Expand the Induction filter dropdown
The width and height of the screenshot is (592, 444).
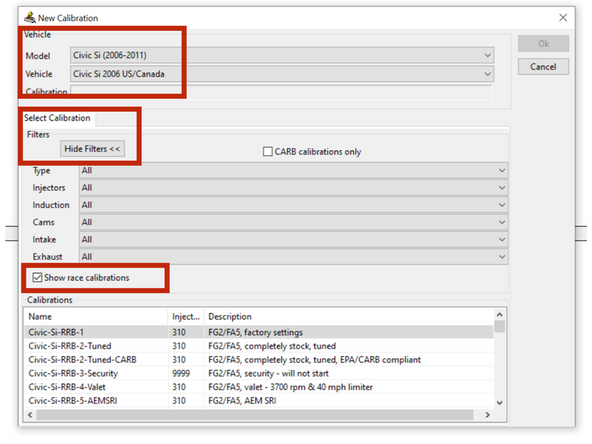(293, 205)
